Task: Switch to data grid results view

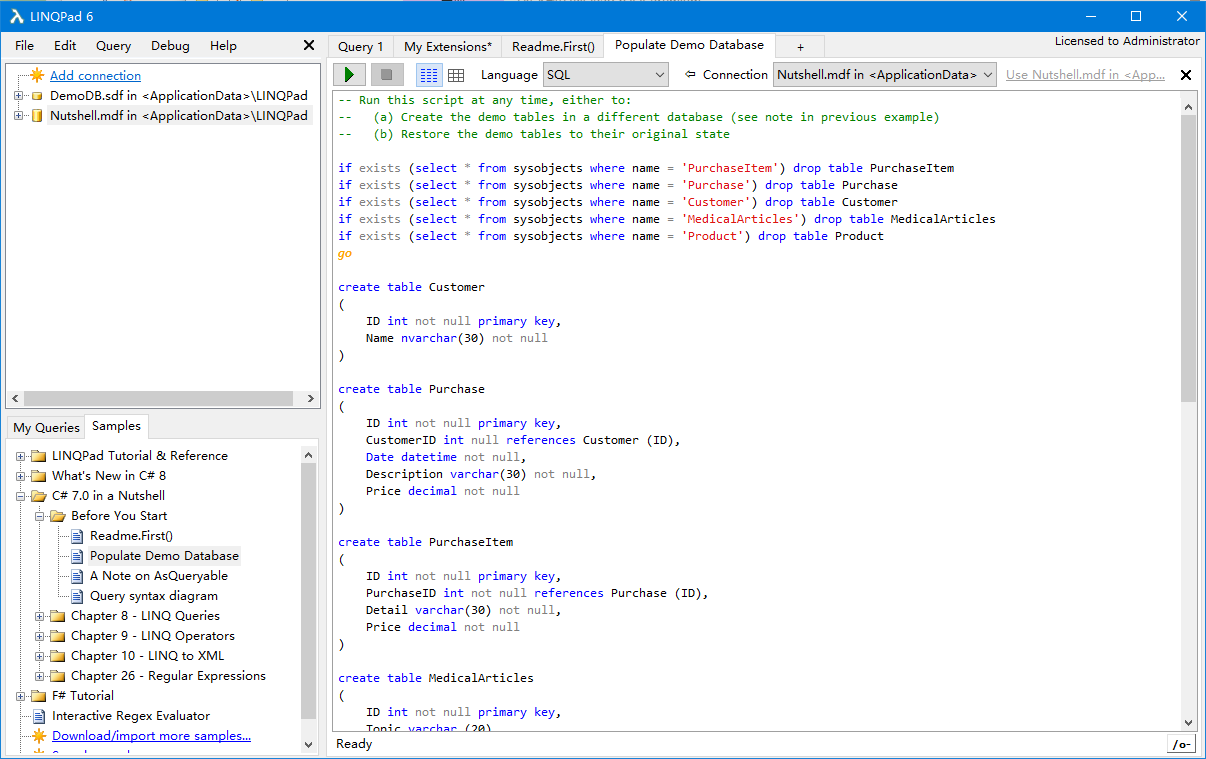Action: (456, 75)
